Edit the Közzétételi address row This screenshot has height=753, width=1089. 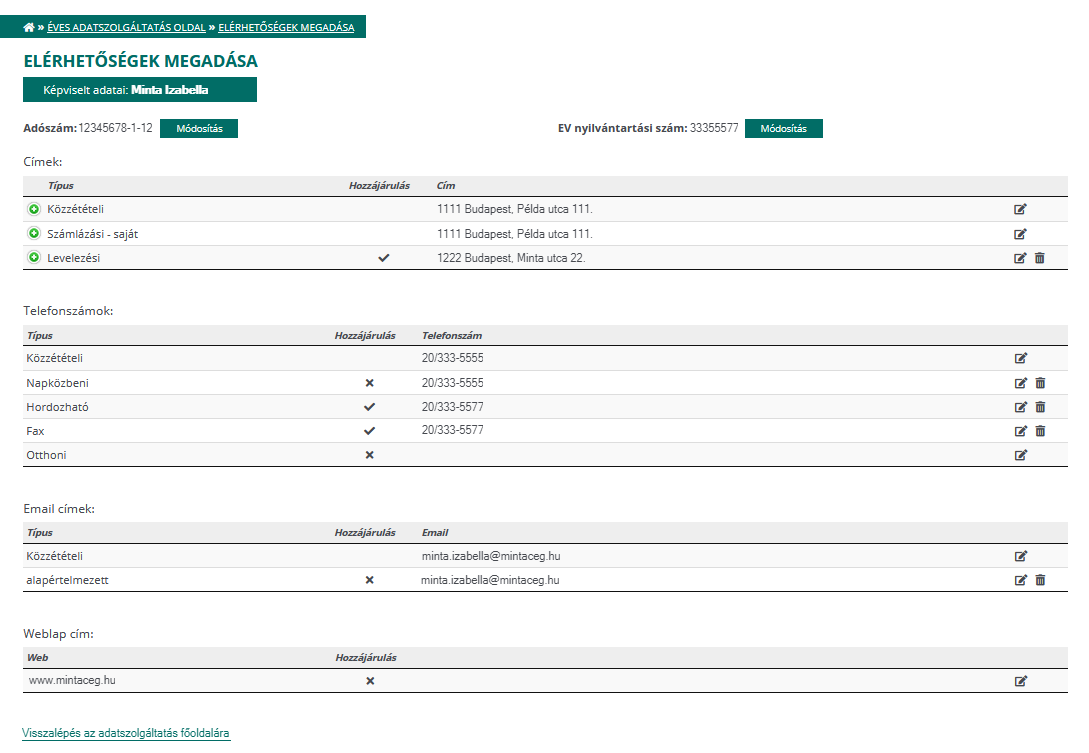tap(1020, 209)
